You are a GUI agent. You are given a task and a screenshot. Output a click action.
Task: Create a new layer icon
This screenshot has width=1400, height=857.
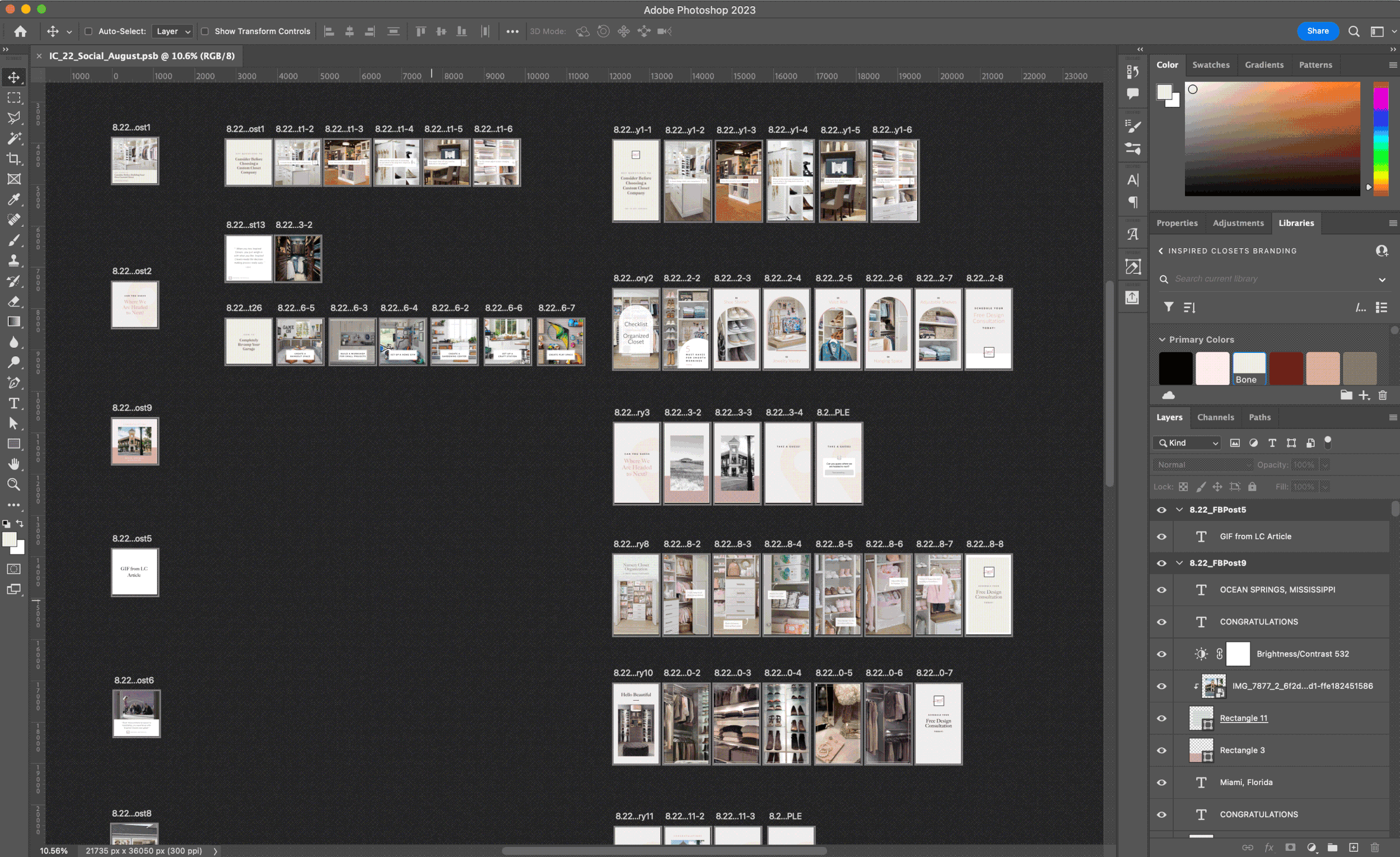tap(1354, 847)
